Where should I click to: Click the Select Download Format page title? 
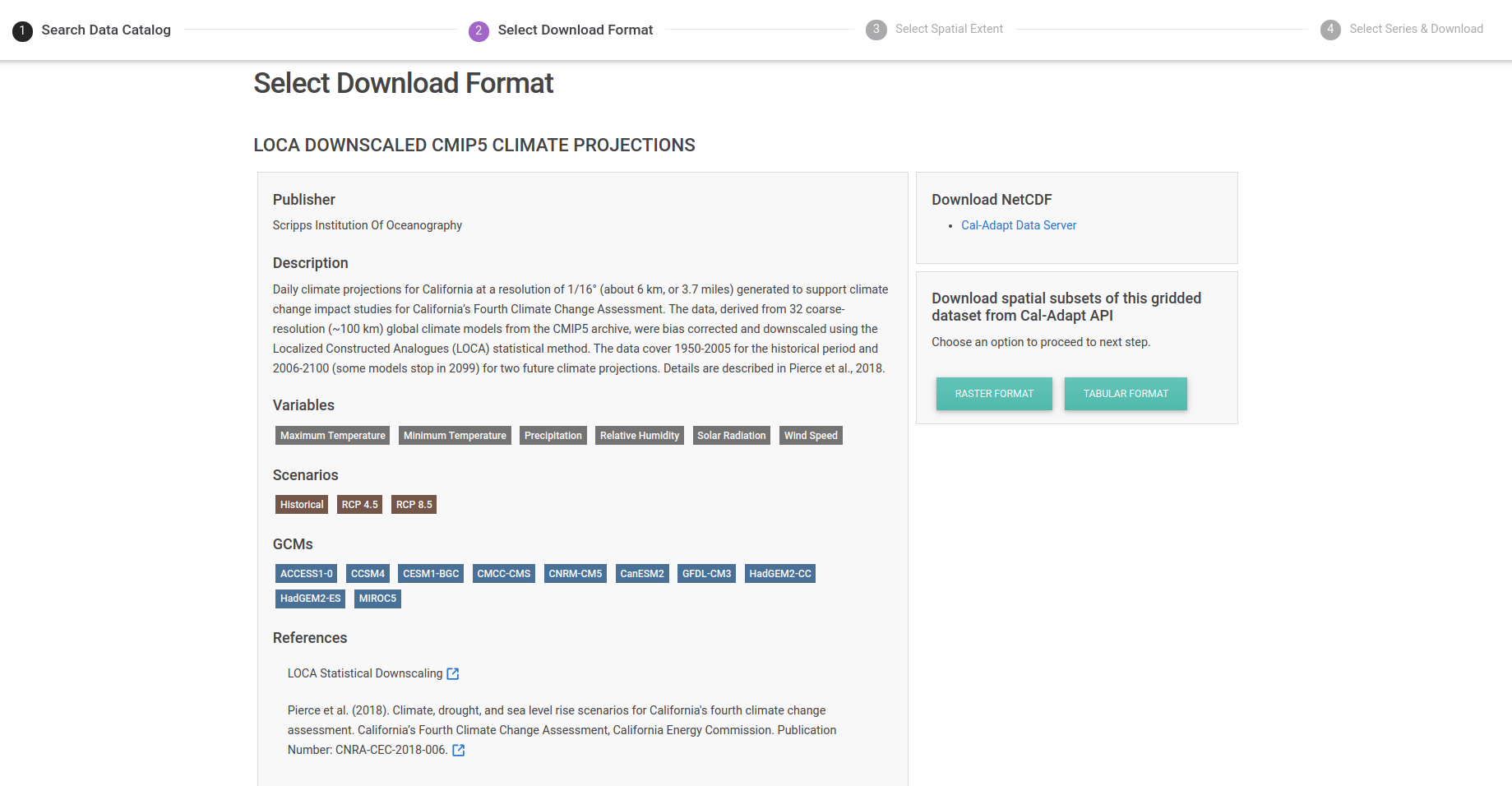tap(404, 83)
